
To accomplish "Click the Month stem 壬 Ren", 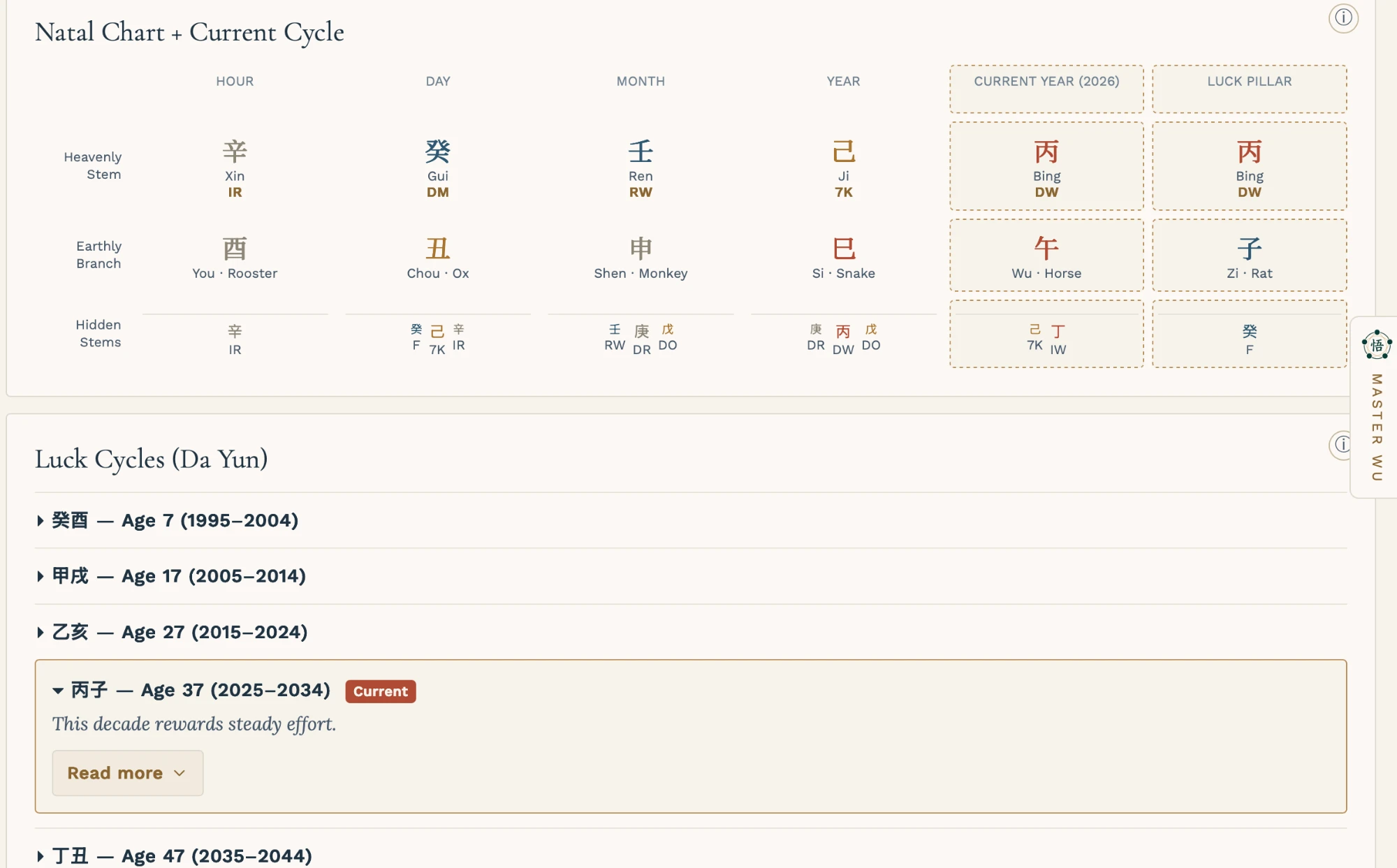I will pos(641,168).
